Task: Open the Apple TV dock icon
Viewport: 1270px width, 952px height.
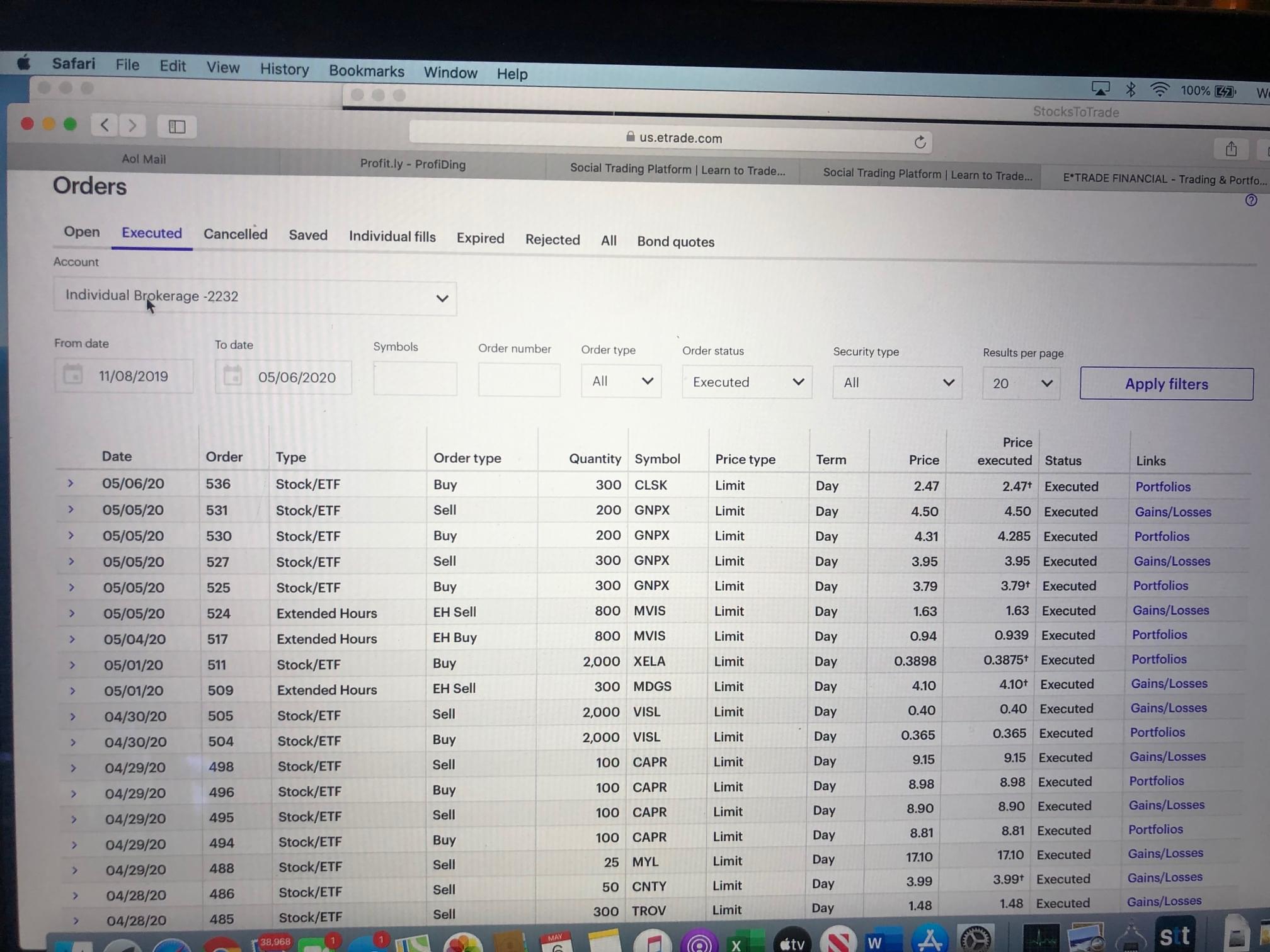Action: (x=792, y=941)
